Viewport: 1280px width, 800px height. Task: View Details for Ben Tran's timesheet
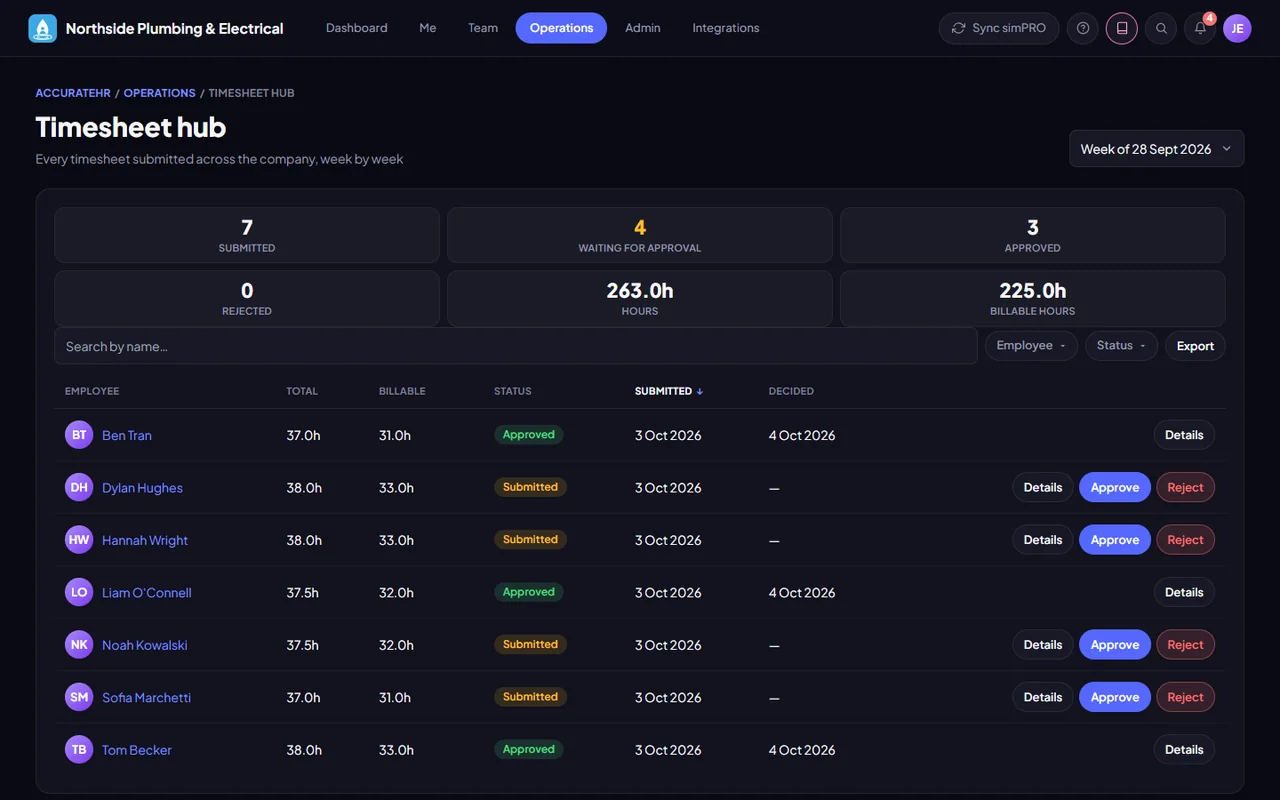click(1184, 435)
